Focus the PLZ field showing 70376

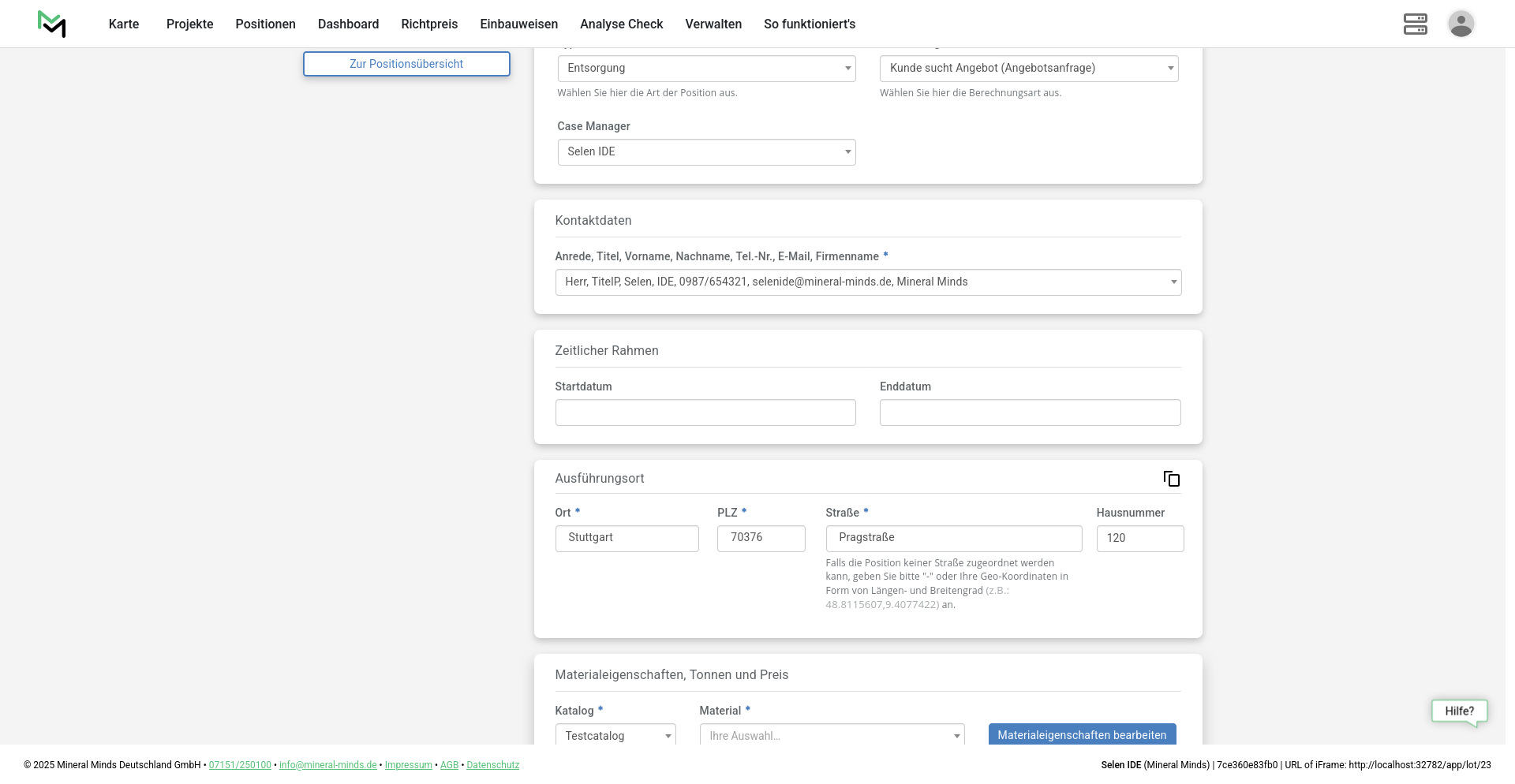pos(761,538)
